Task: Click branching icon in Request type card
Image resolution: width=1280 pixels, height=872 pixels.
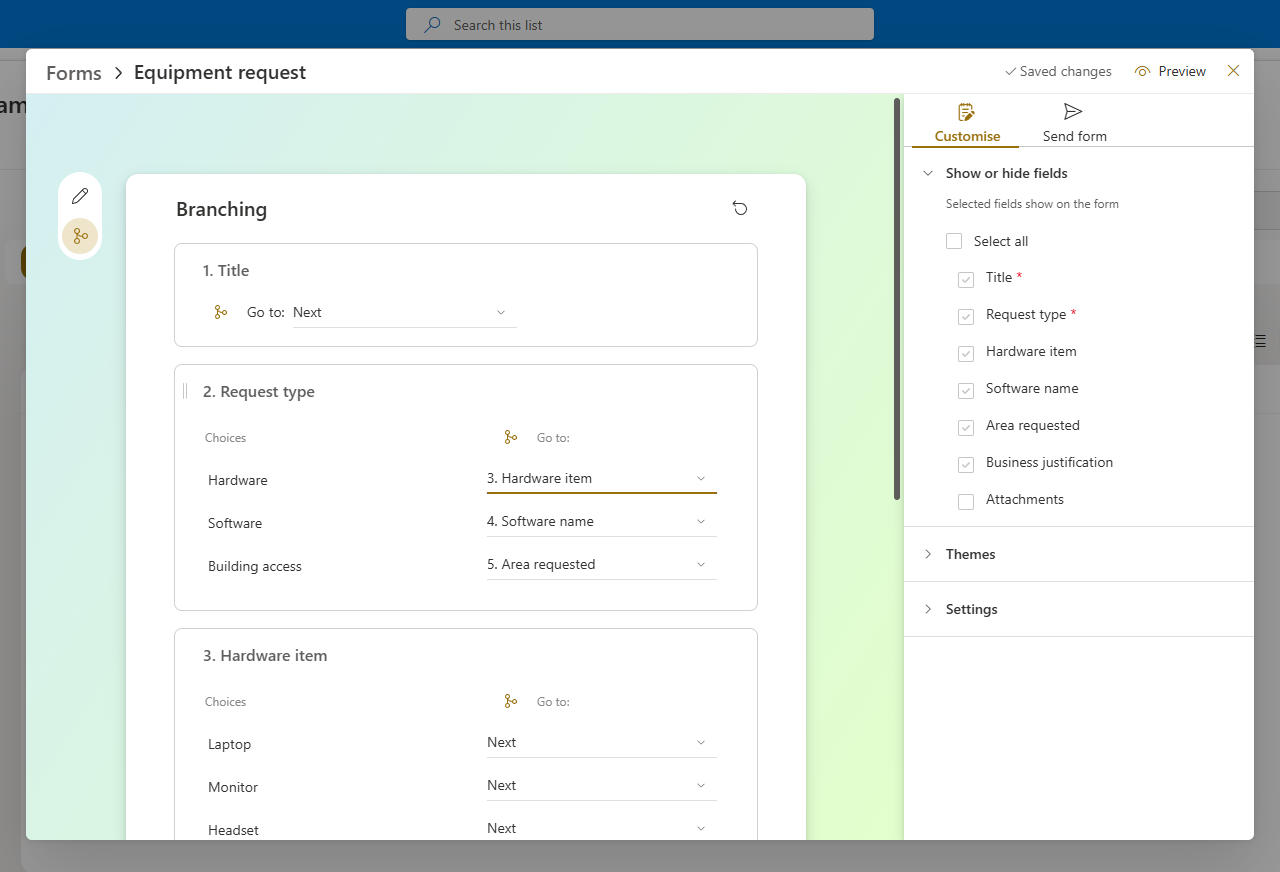Action: click(511, 437)
